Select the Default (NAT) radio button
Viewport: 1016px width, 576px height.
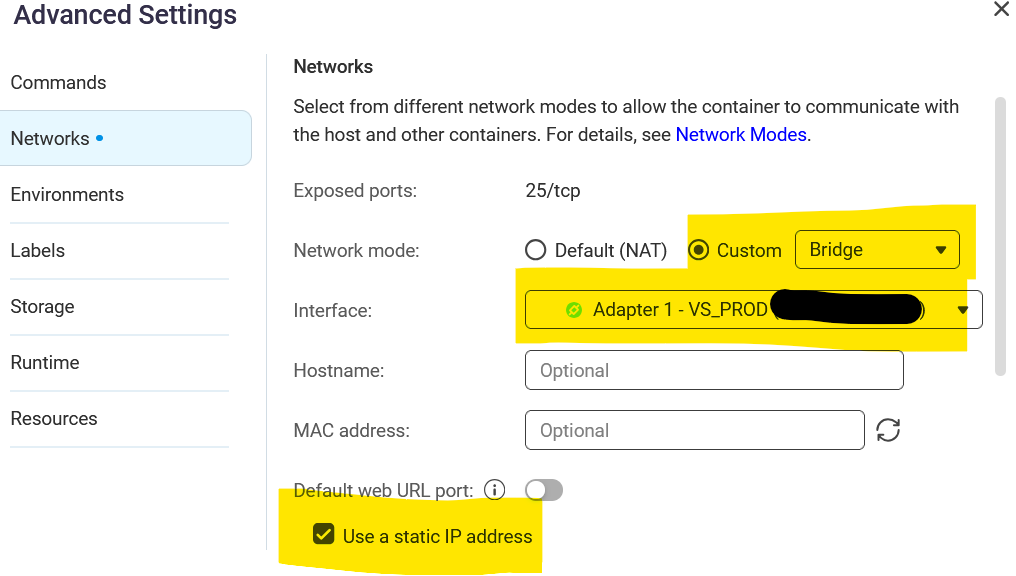[536, 250]
